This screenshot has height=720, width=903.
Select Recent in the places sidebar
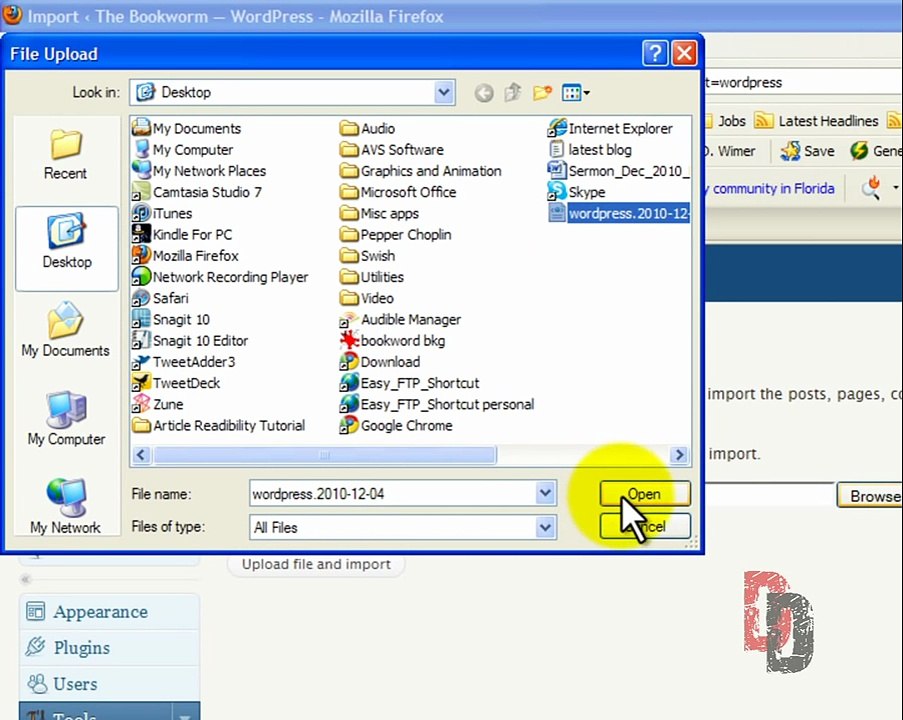65,154
